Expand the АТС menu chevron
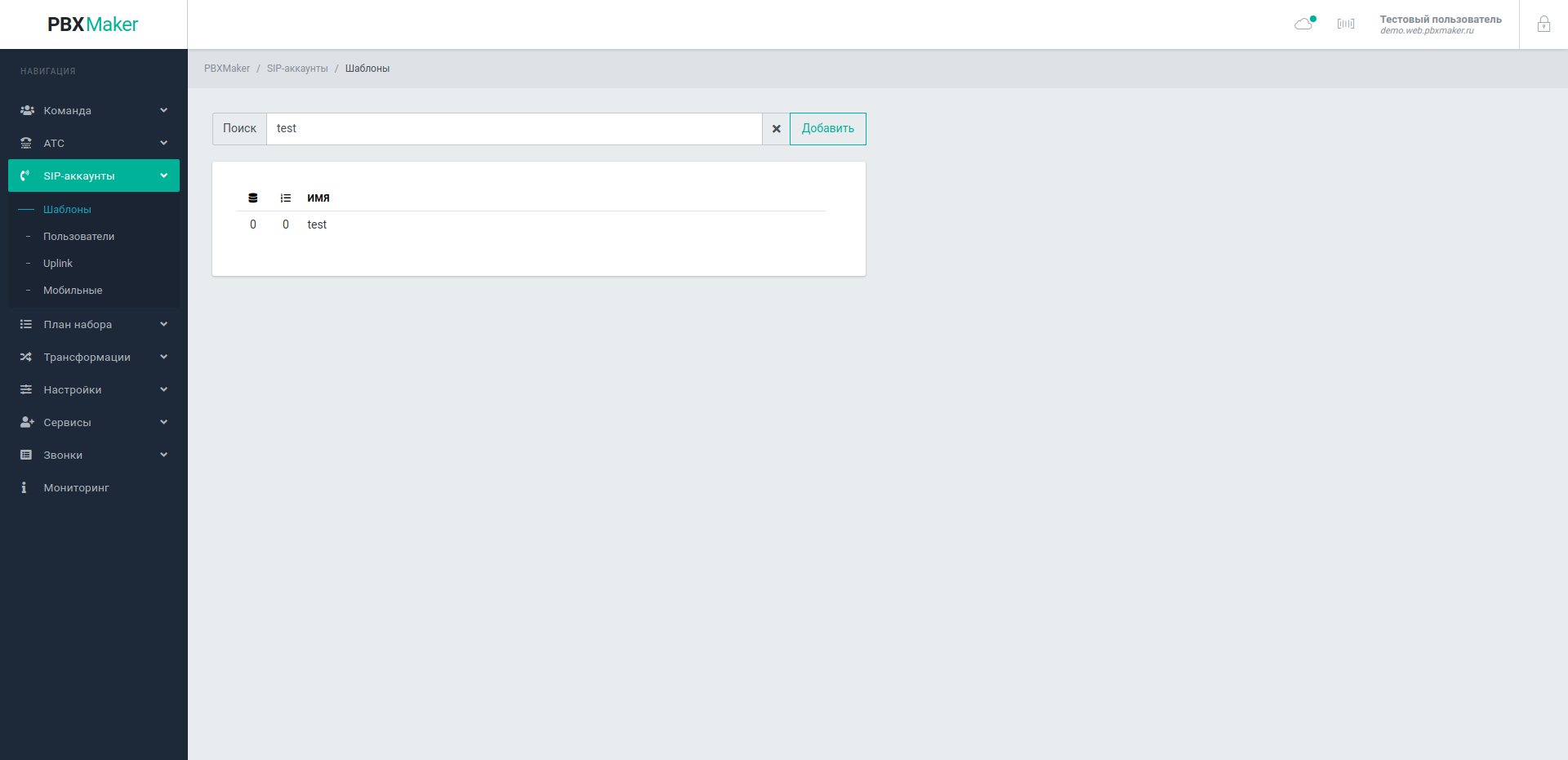 pos(163,143)
